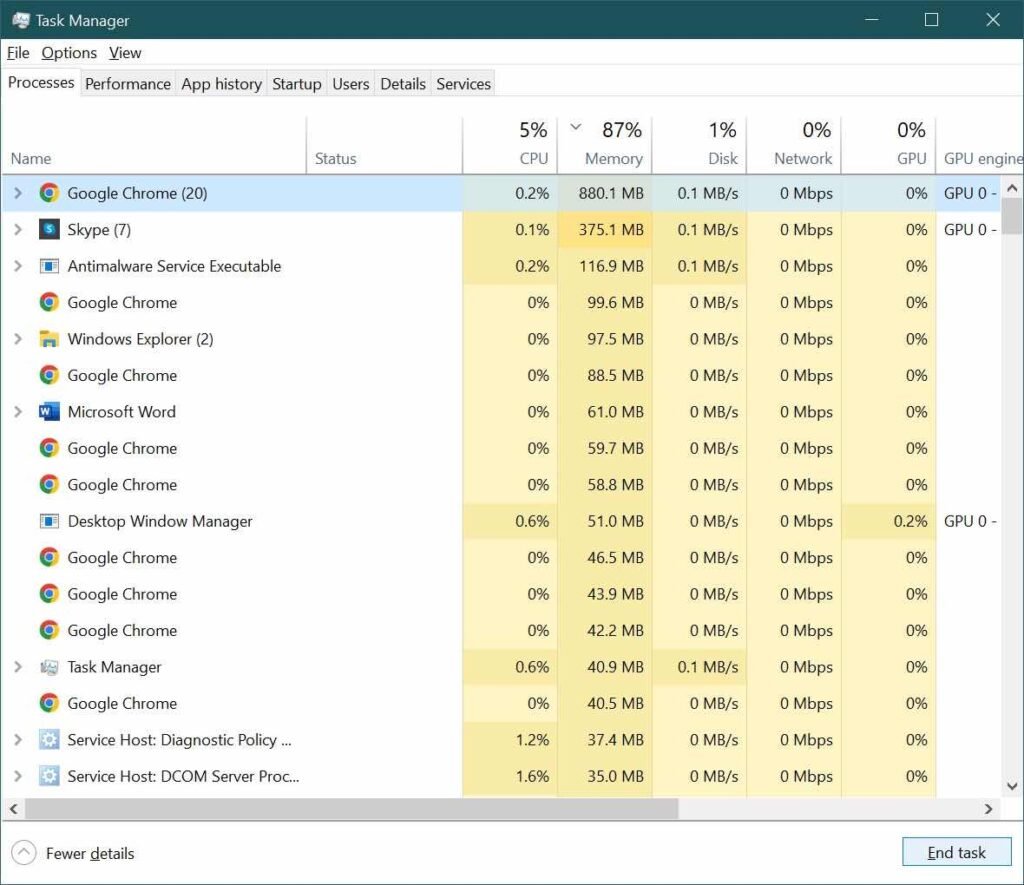Switch to the Details tab
Viewport: 1024px width, 885px height.
pos(403,84)
